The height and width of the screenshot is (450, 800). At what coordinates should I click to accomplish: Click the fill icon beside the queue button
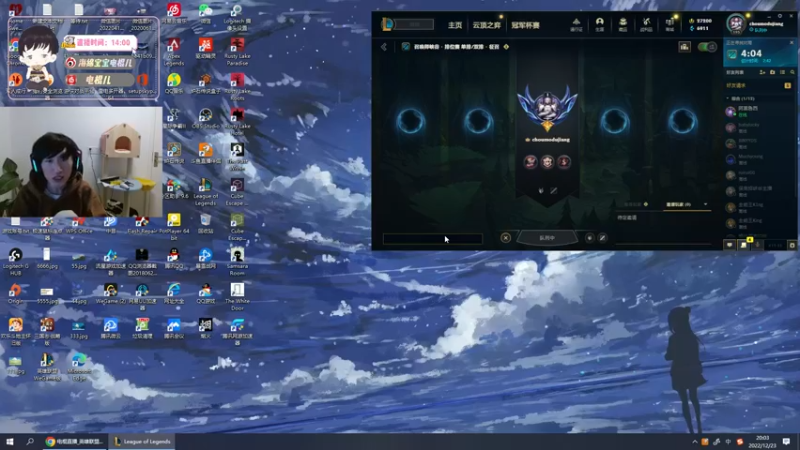(x=603, y=238)
